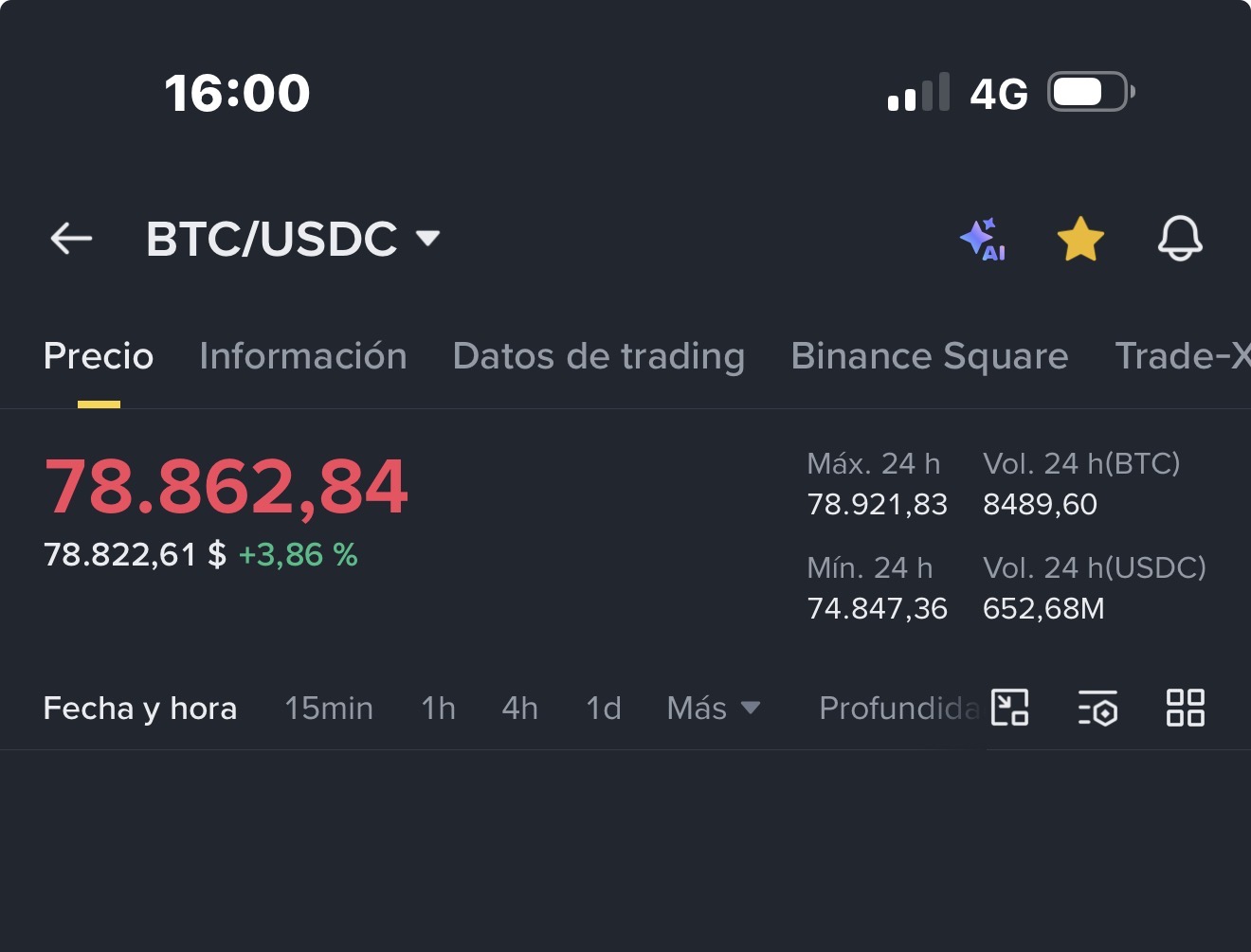Select the 1h chart interval
Viewport: 1251px width, 952px height.
click(438, 708)
